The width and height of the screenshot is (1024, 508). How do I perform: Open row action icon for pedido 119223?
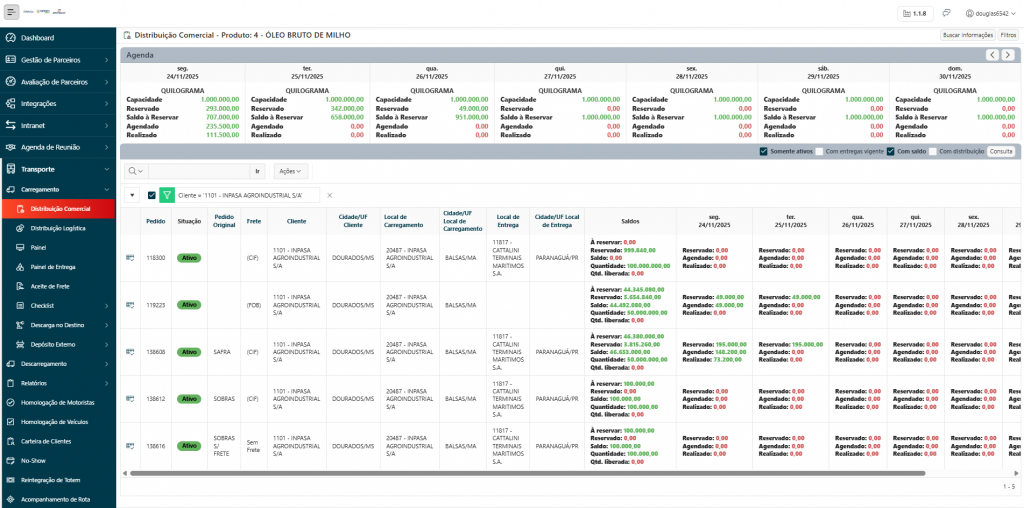(x=130, y=305)
